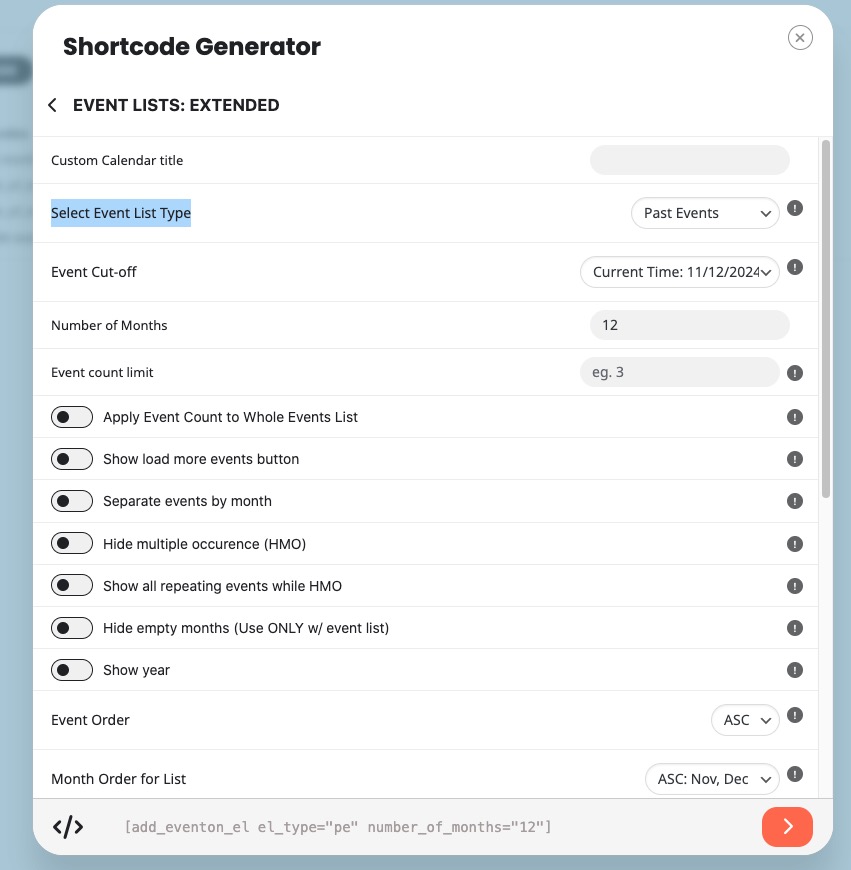The image size is (851, 870).
Task: Click info icon next to Show year
Action: 794,670
